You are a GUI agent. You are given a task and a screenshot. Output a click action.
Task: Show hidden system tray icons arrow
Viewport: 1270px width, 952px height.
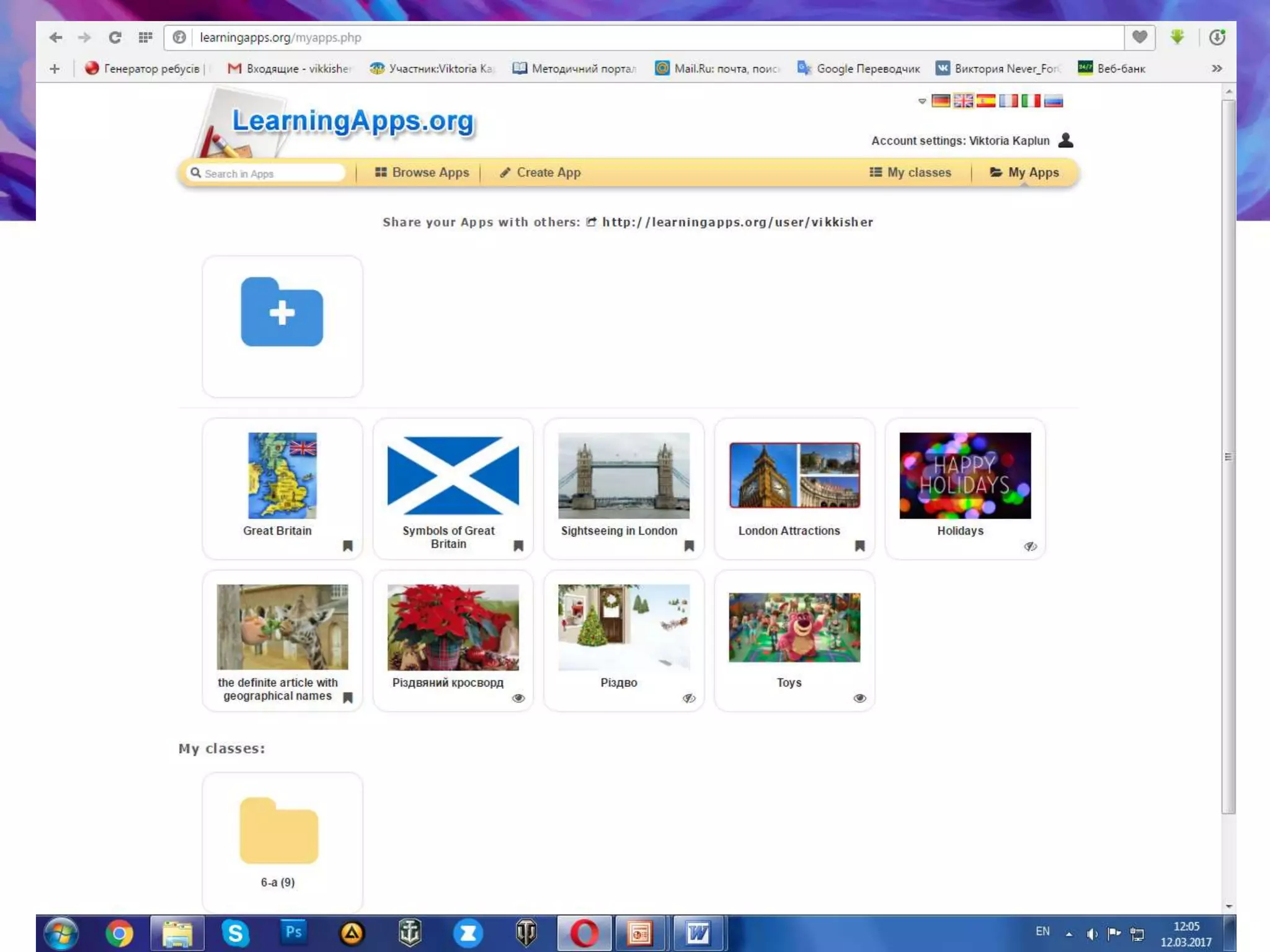tap(1069, 933)
